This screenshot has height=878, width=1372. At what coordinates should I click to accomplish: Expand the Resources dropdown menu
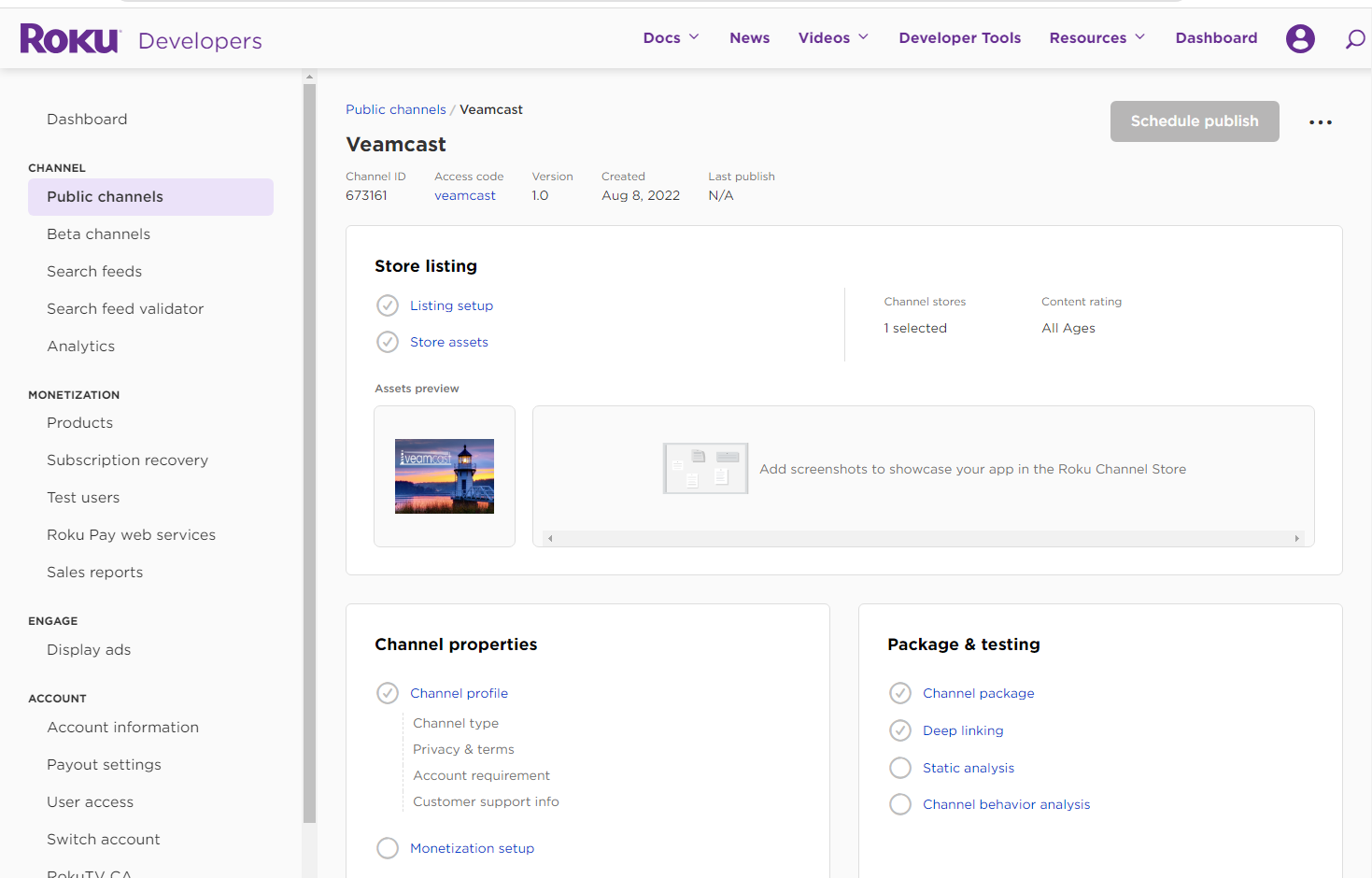click(x=1096, y=38)
